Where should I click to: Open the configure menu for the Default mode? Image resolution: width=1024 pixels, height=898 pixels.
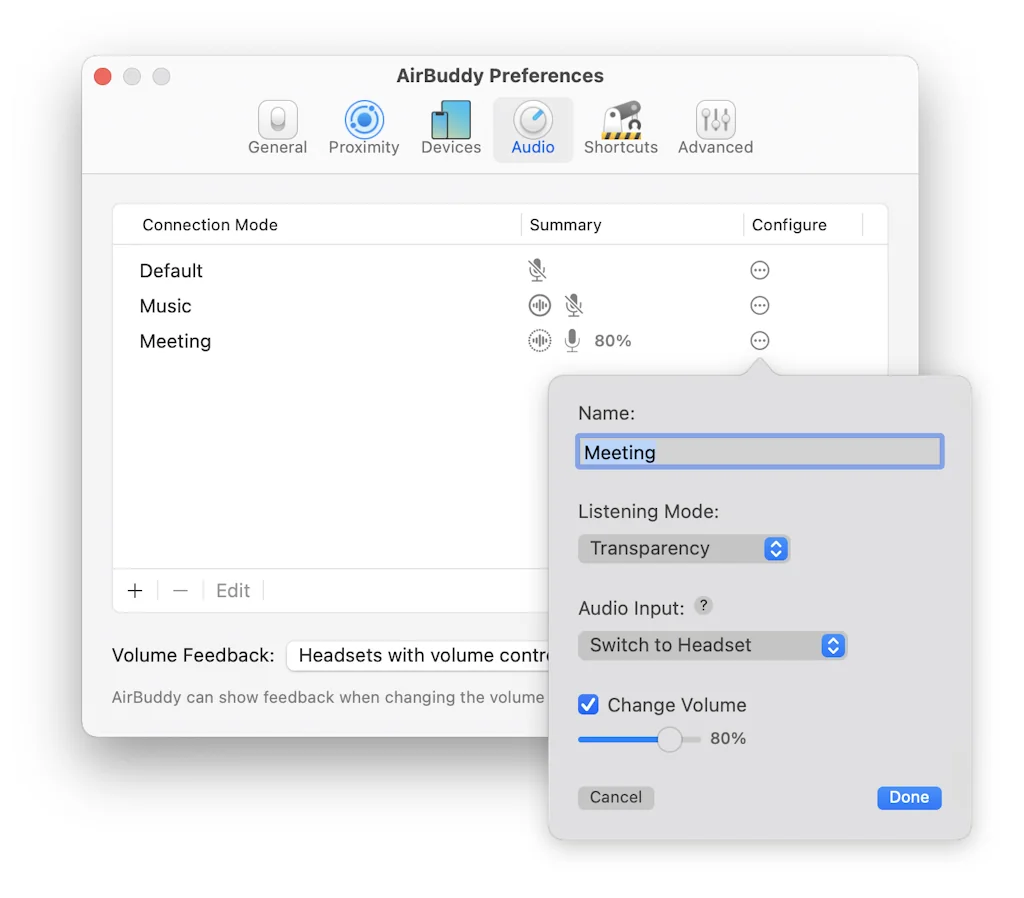tap(760, 270)
